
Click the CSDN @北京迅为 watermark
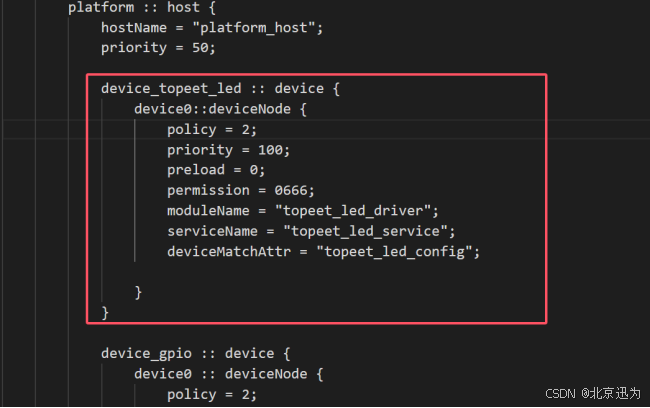tap(591, 394)
